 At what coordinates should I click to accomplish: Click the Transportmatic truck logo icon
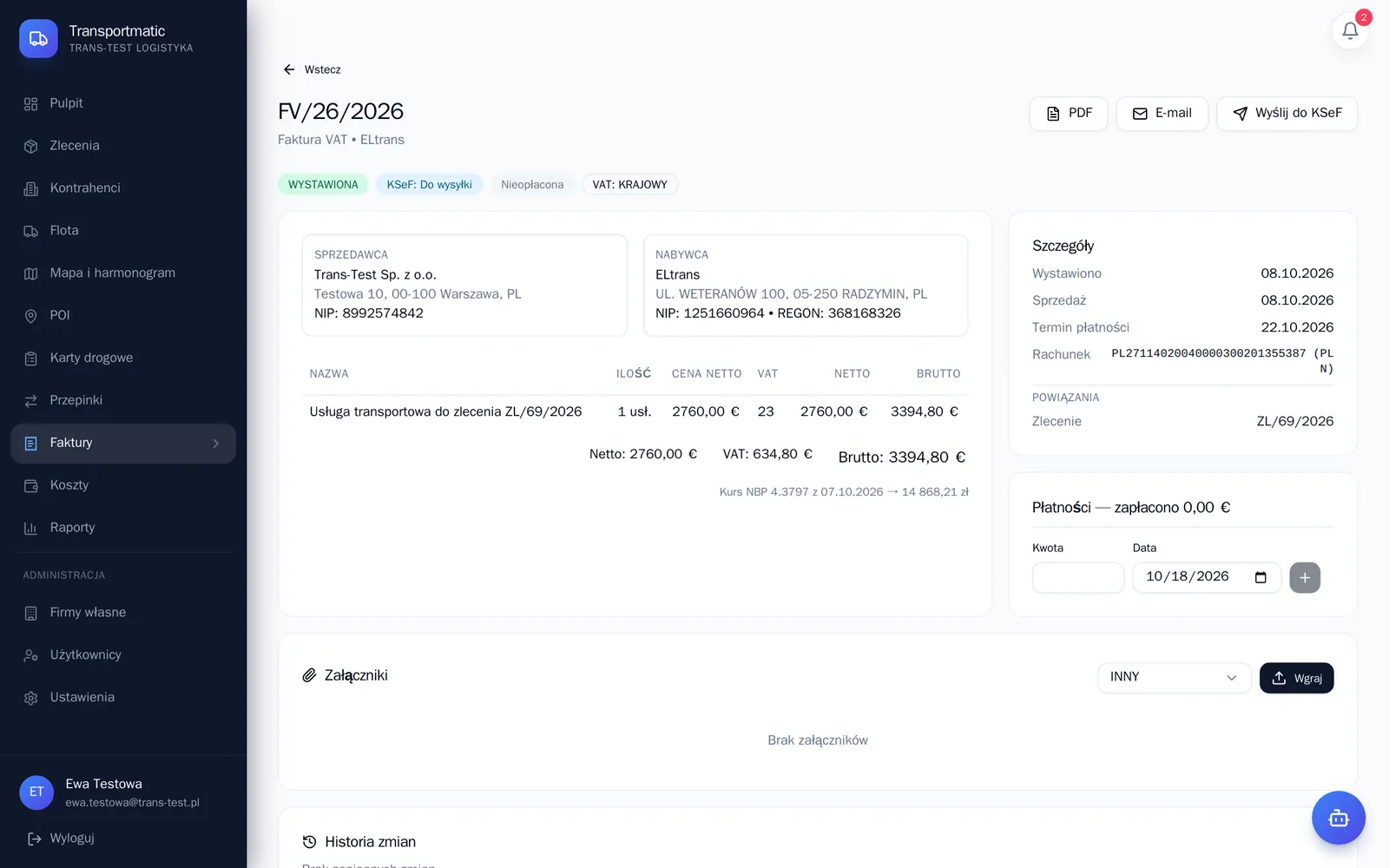38,39
